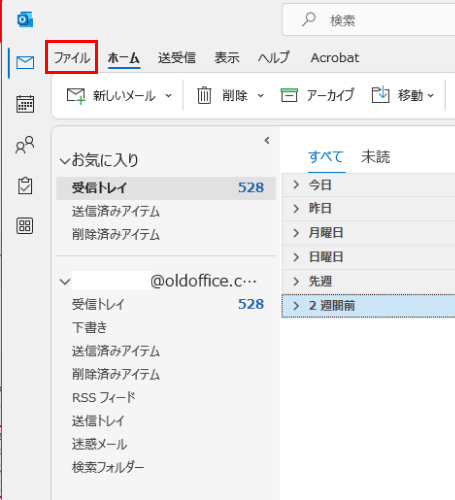The width and height of the screenshot is (455, 500).
Task: Click the アーカイブ archive box icon
Action: pyautogui.click(x=289, y=95)
